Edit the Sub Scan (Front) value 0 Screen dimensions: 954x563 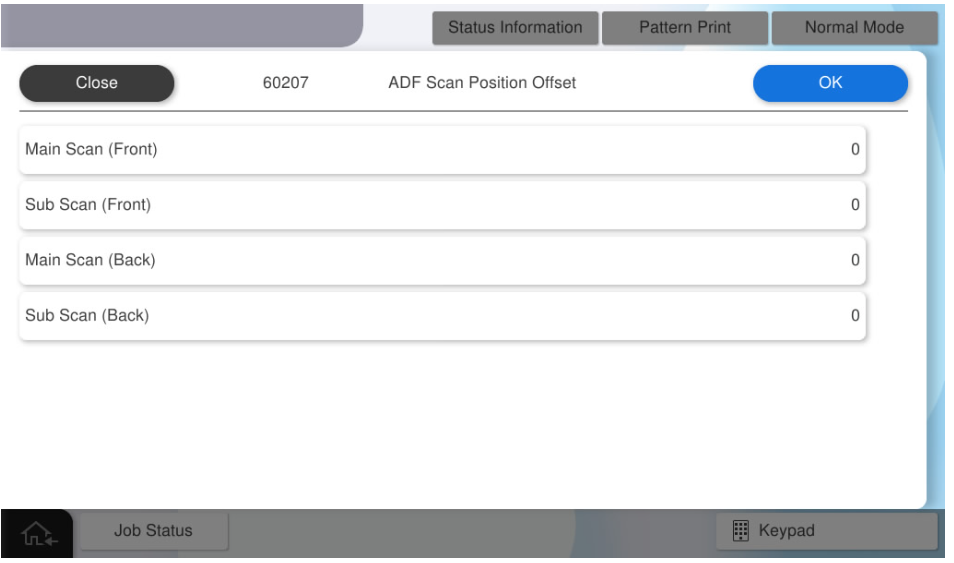pyautogui.click(x=855, y=205)
